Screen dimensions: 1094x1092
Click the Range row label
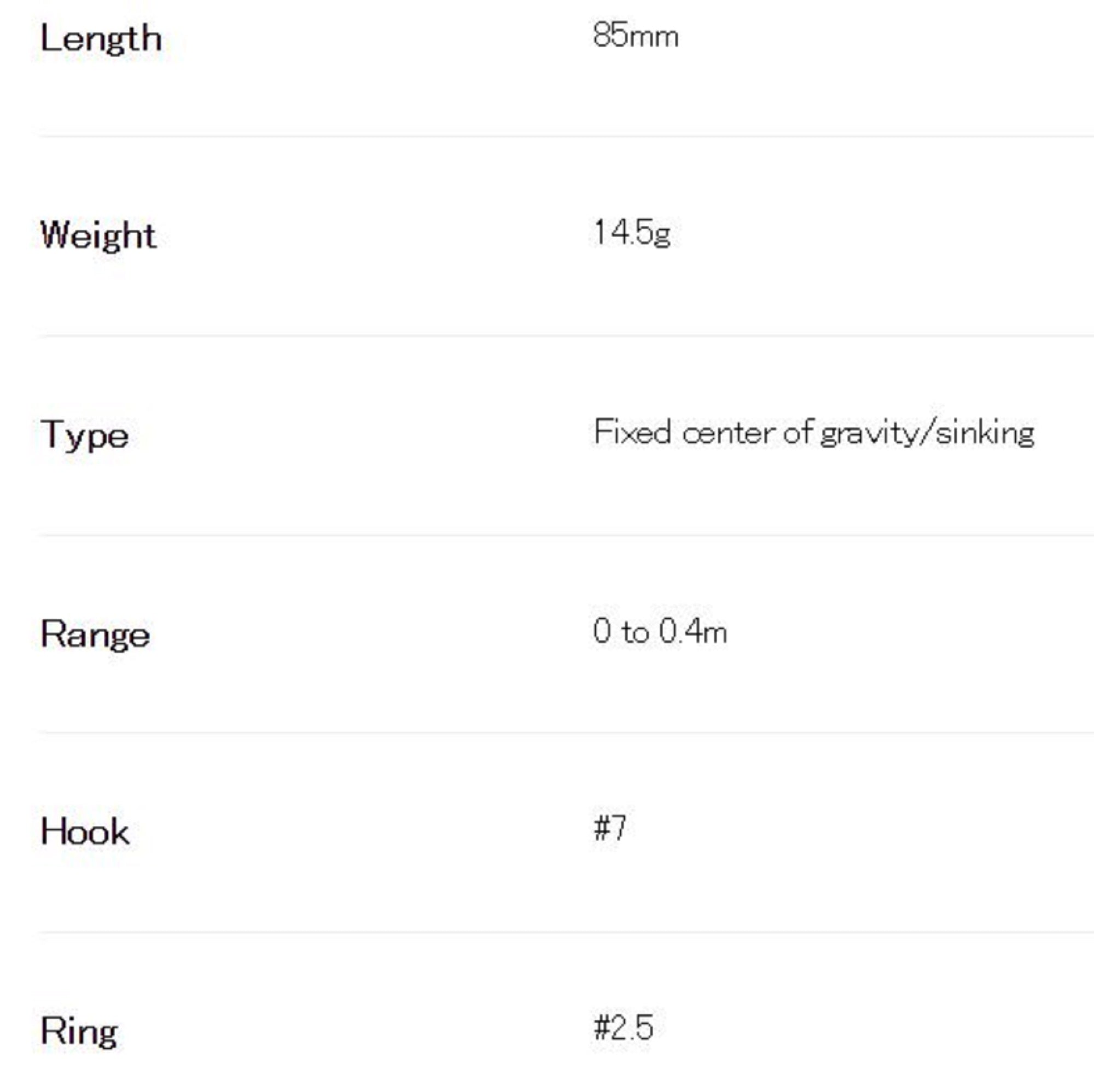pos(95,634)
